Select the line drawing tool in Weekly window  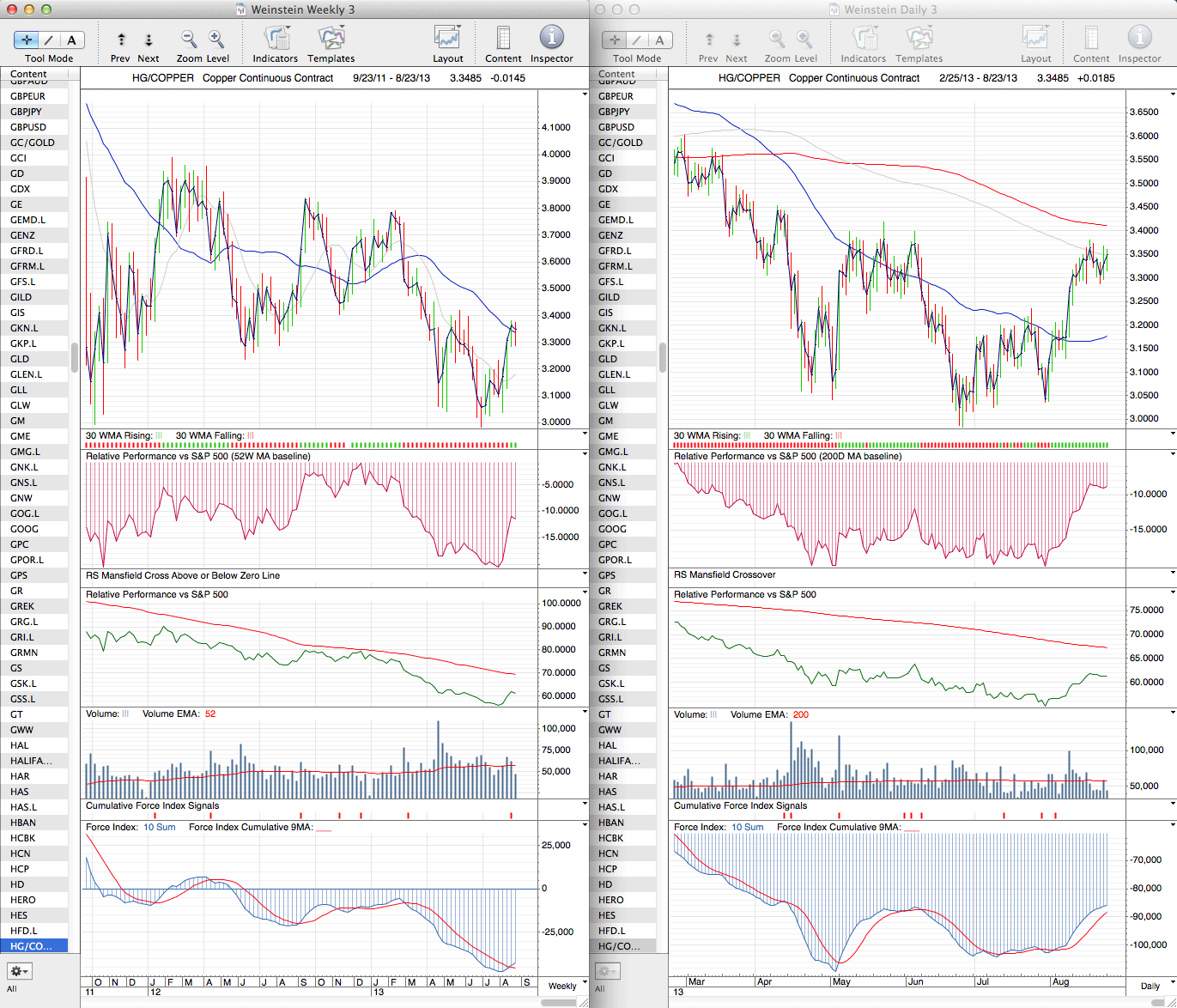coord(49,40)
